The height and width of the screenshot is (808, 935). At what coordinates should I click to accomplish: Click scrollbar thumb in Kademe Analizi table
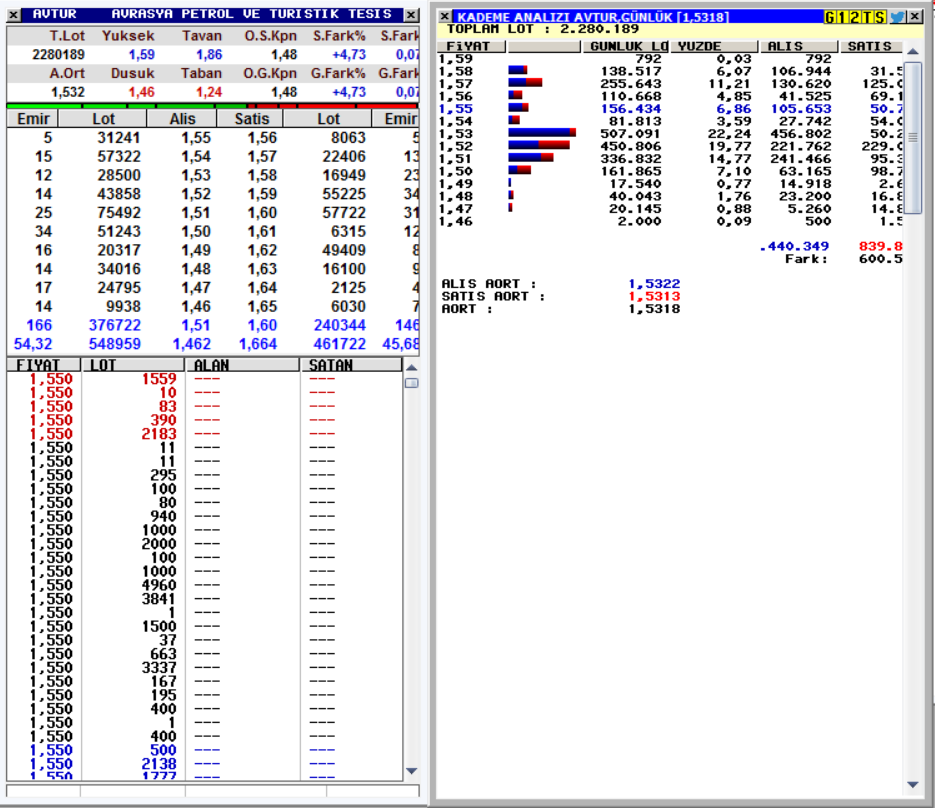(x=913, y=137)
